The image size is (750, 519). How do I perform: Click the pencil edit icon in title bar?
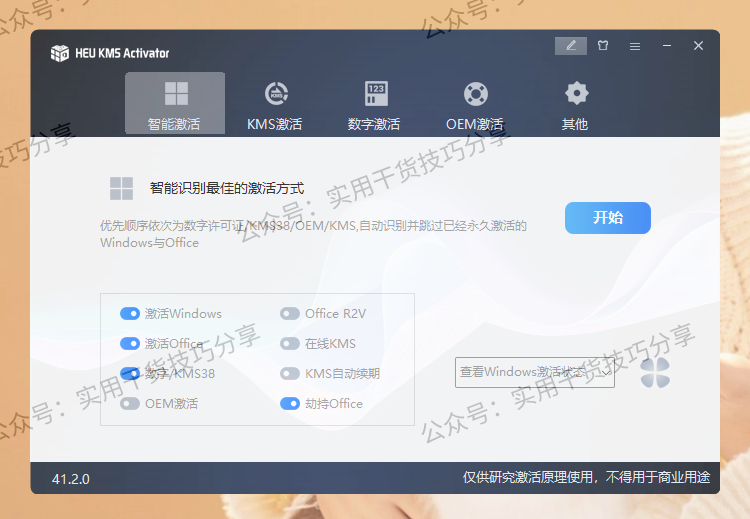pyautogui.click(x=571, y=46)
